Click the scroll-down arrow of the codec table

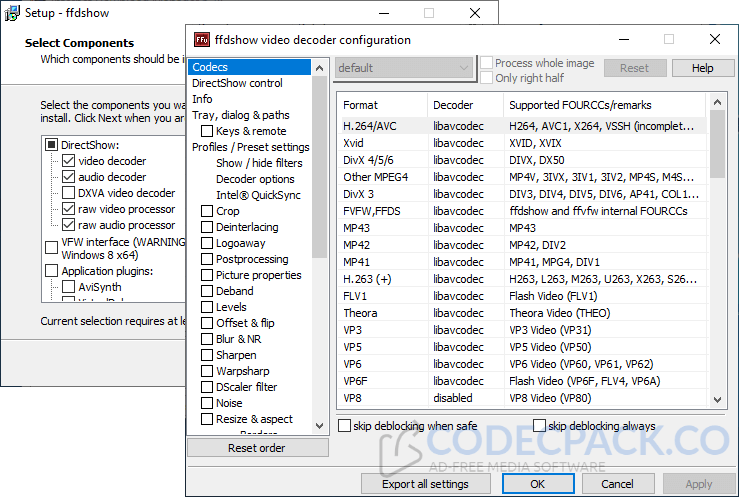[x=717, y=399]
